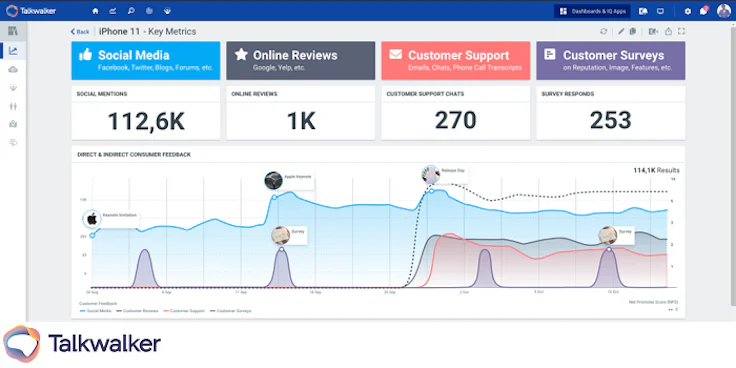Click the first Survey marker near 11 Sep
This screenshot has width=736, height=368.
281,235
